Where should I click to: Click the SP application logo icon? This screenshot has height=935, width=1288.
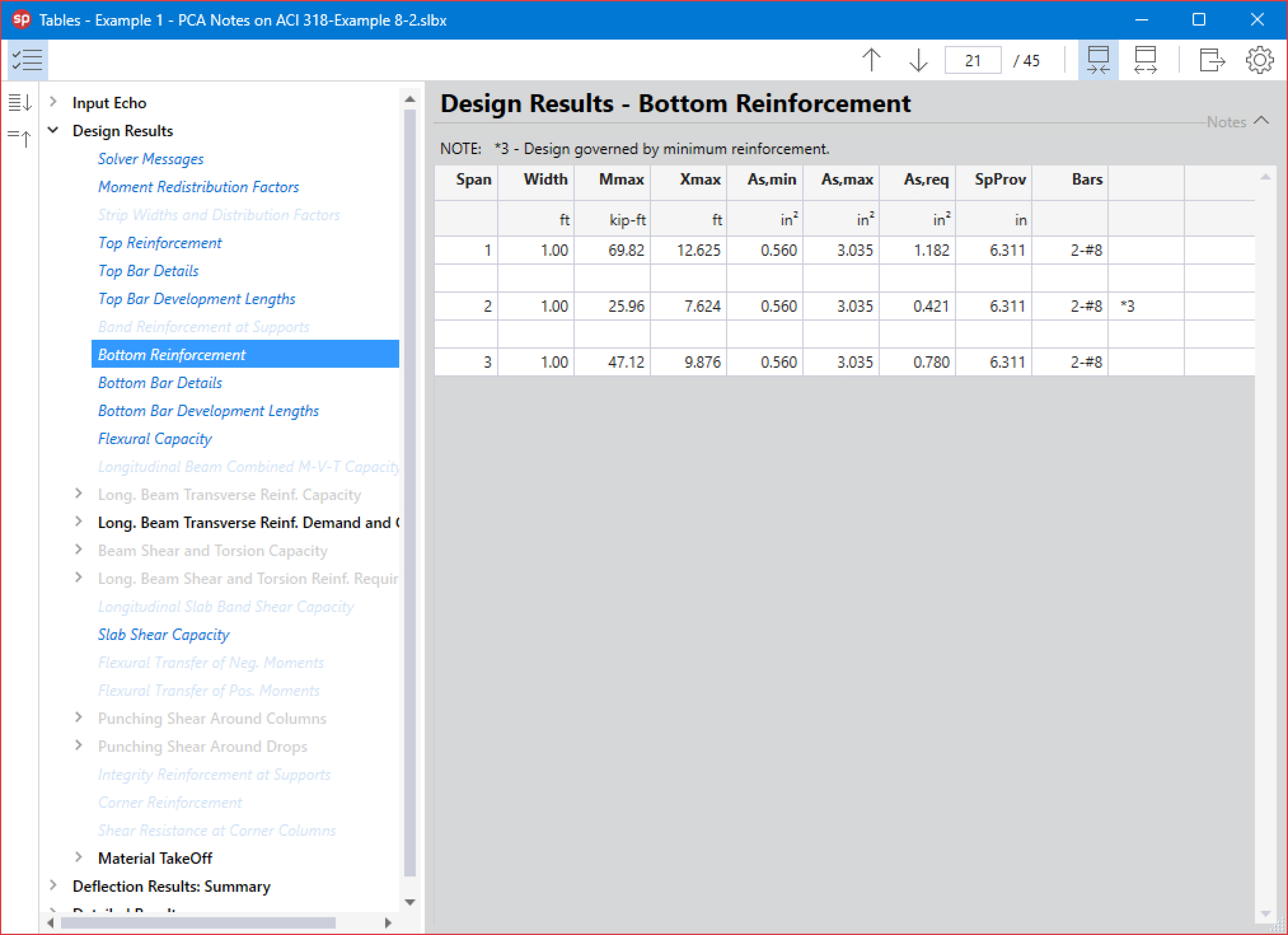pos(22,20)
